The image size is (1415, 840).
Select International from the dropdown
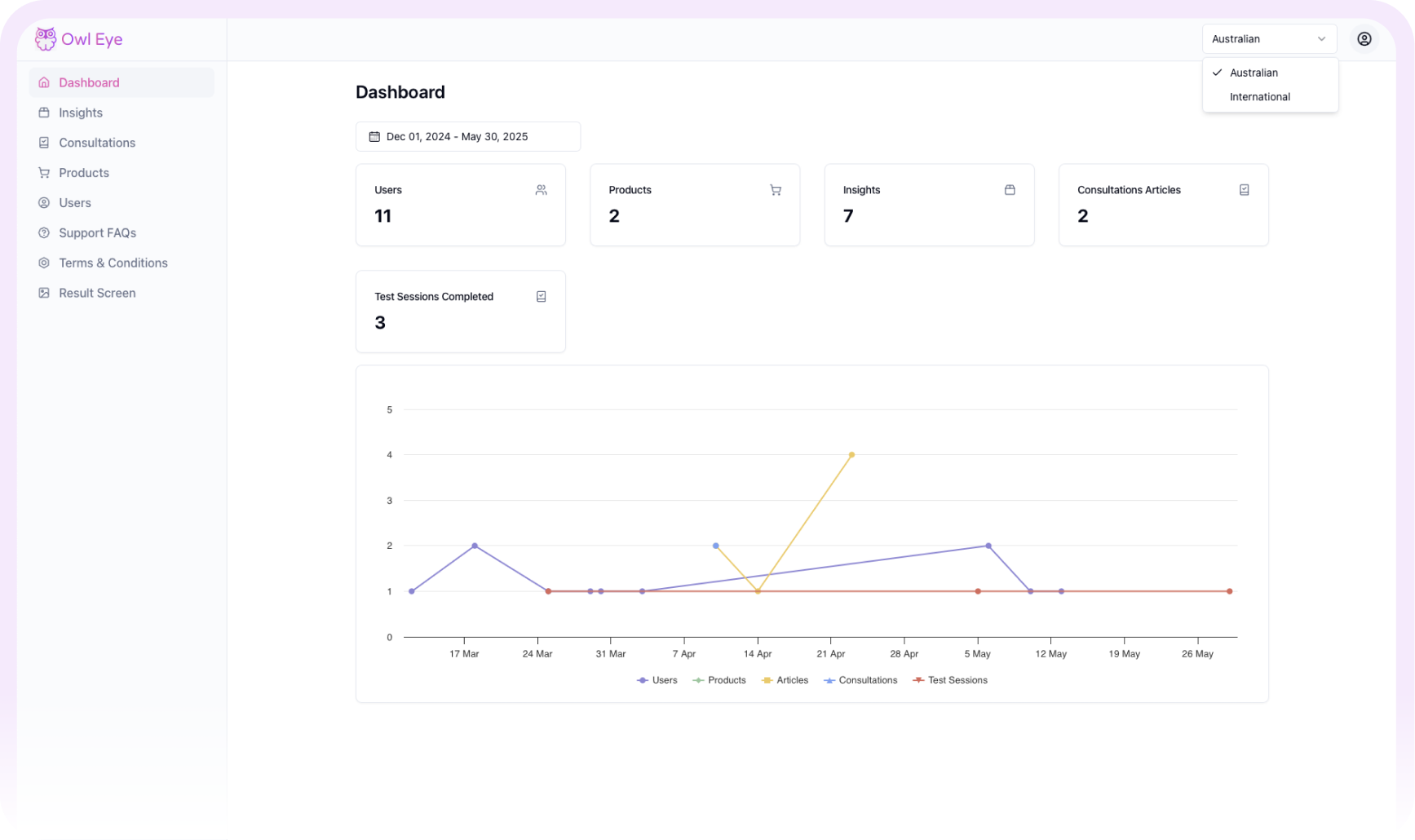pos(1259,96)
